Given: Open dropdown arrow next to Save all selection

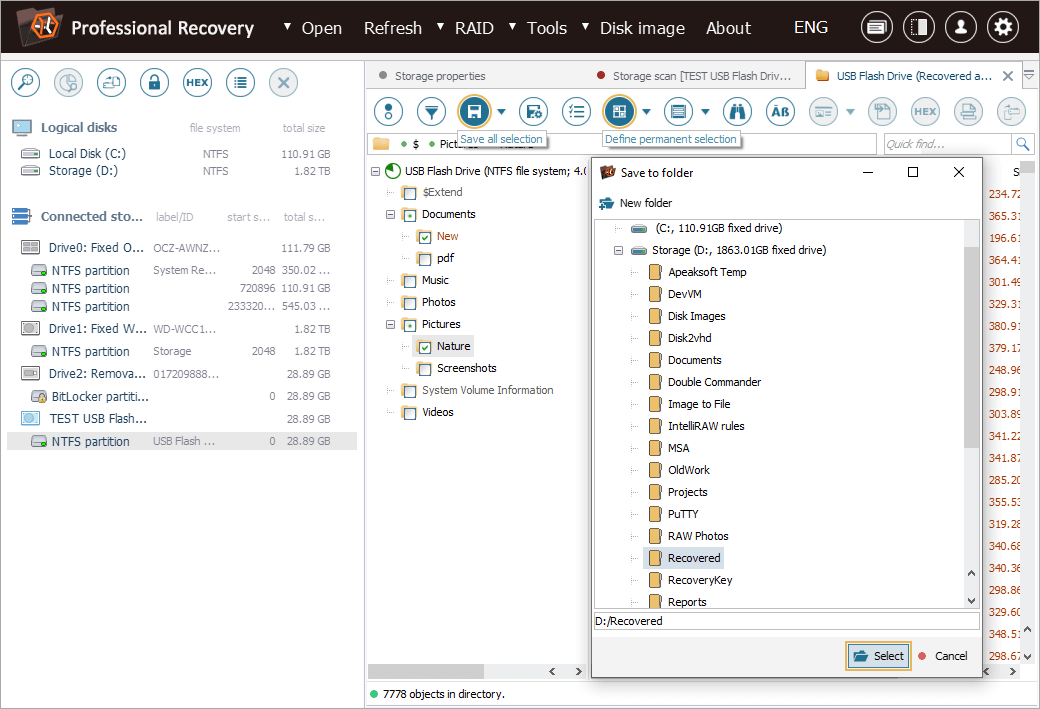Looking at the screenshot, I should click(x=501, y=111).
